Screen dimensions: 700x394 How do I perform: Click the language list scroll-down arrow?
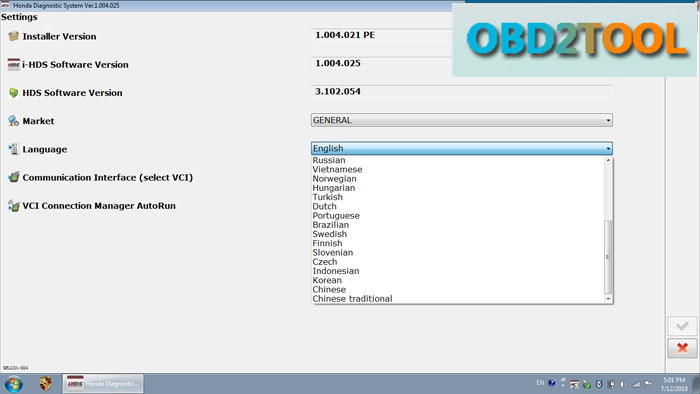[x=608, y=299]
